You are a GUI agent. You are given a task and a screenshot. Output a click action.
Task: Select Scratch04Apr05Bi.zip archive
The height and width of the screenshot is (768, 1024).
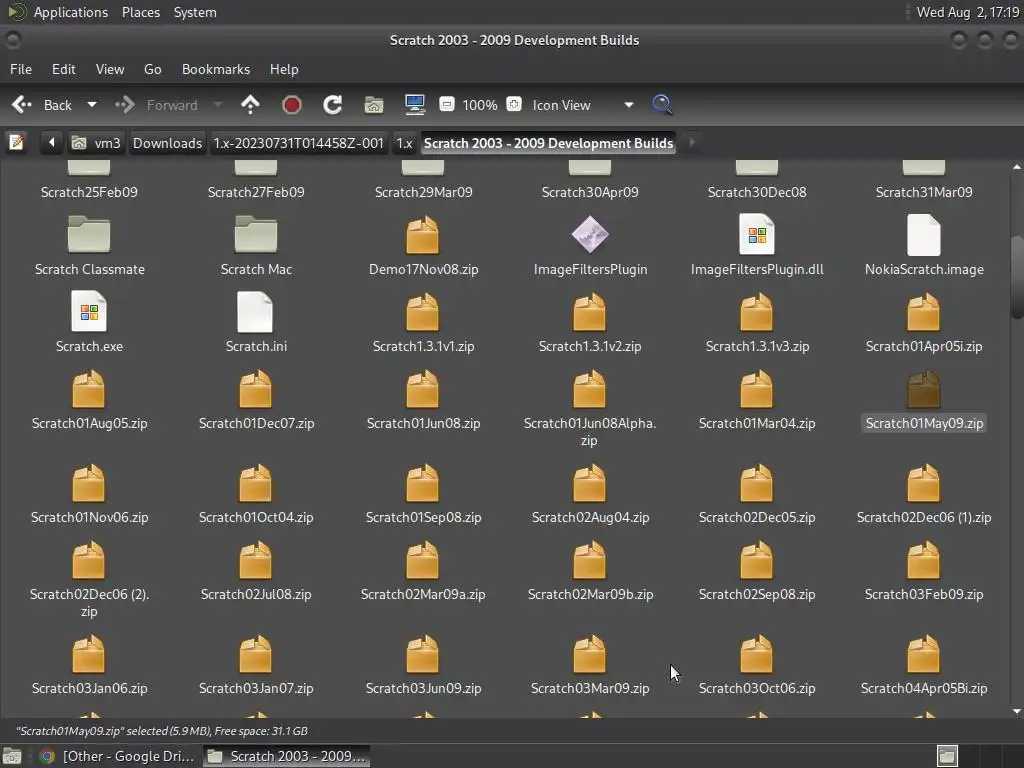[x=924, y=665]
